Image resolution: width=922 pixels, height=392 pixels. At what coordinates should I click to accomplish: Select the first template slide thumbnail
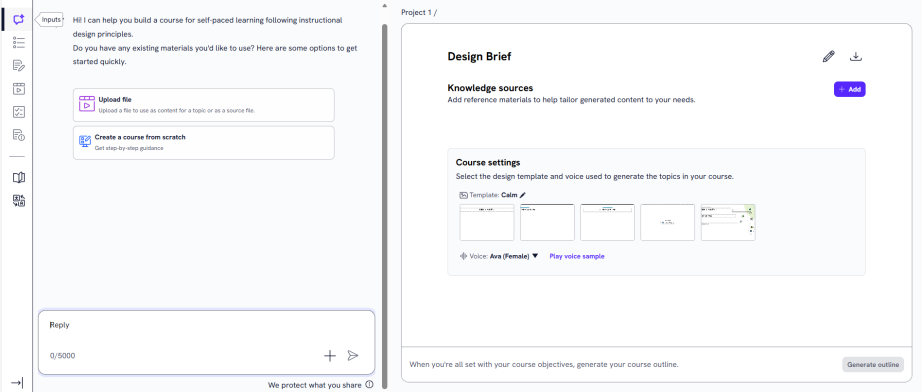click(x=487, y=222)
